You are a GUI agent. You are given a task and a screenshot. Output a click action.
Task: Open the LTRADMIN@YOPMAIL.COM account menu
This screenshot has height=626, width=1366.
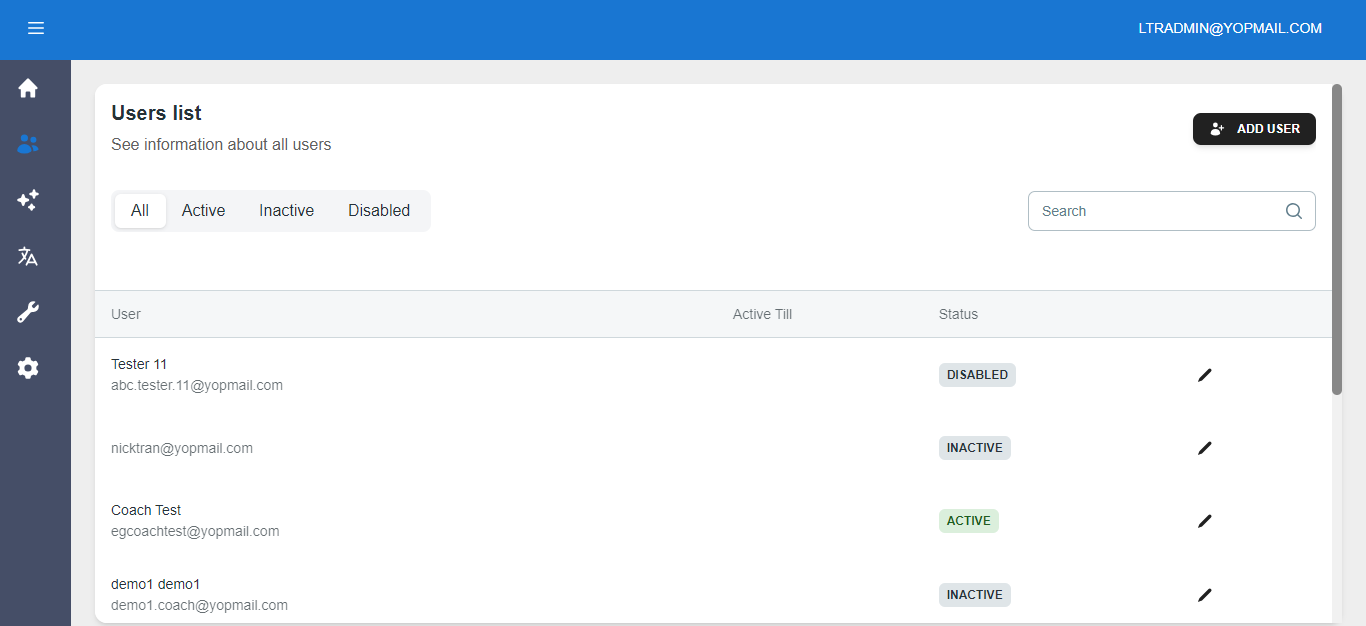1230,29
